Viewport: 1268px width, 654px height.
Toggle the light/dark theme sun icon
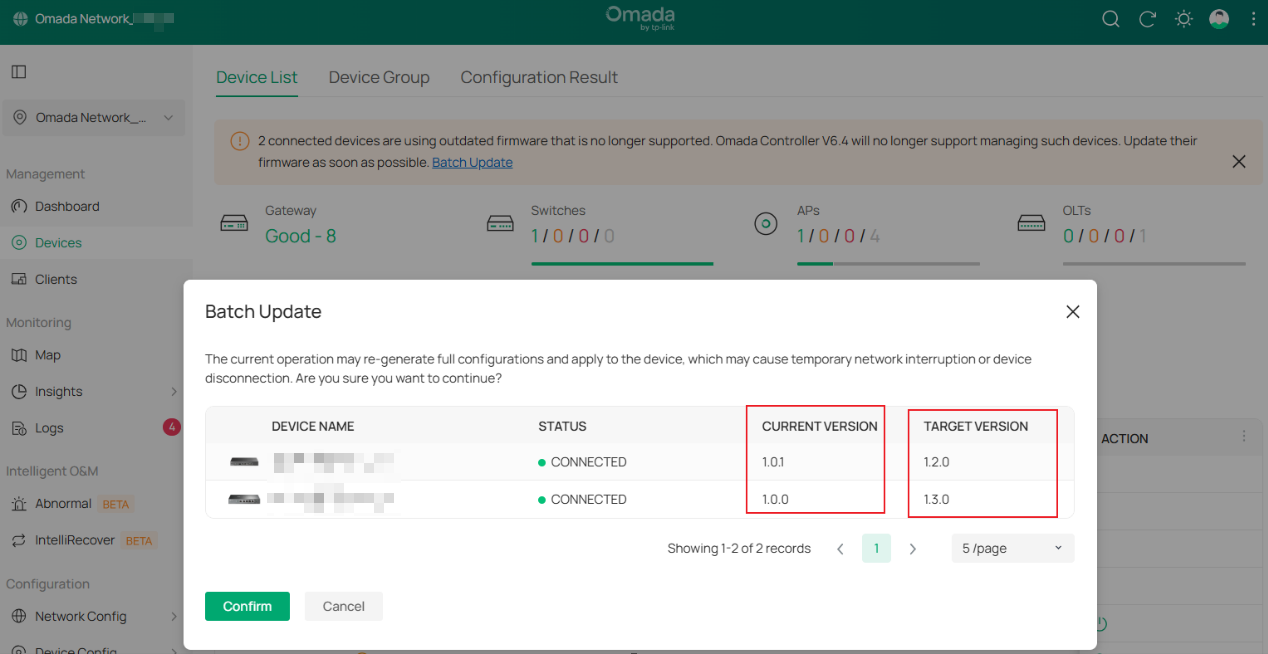coord(1184,19)
